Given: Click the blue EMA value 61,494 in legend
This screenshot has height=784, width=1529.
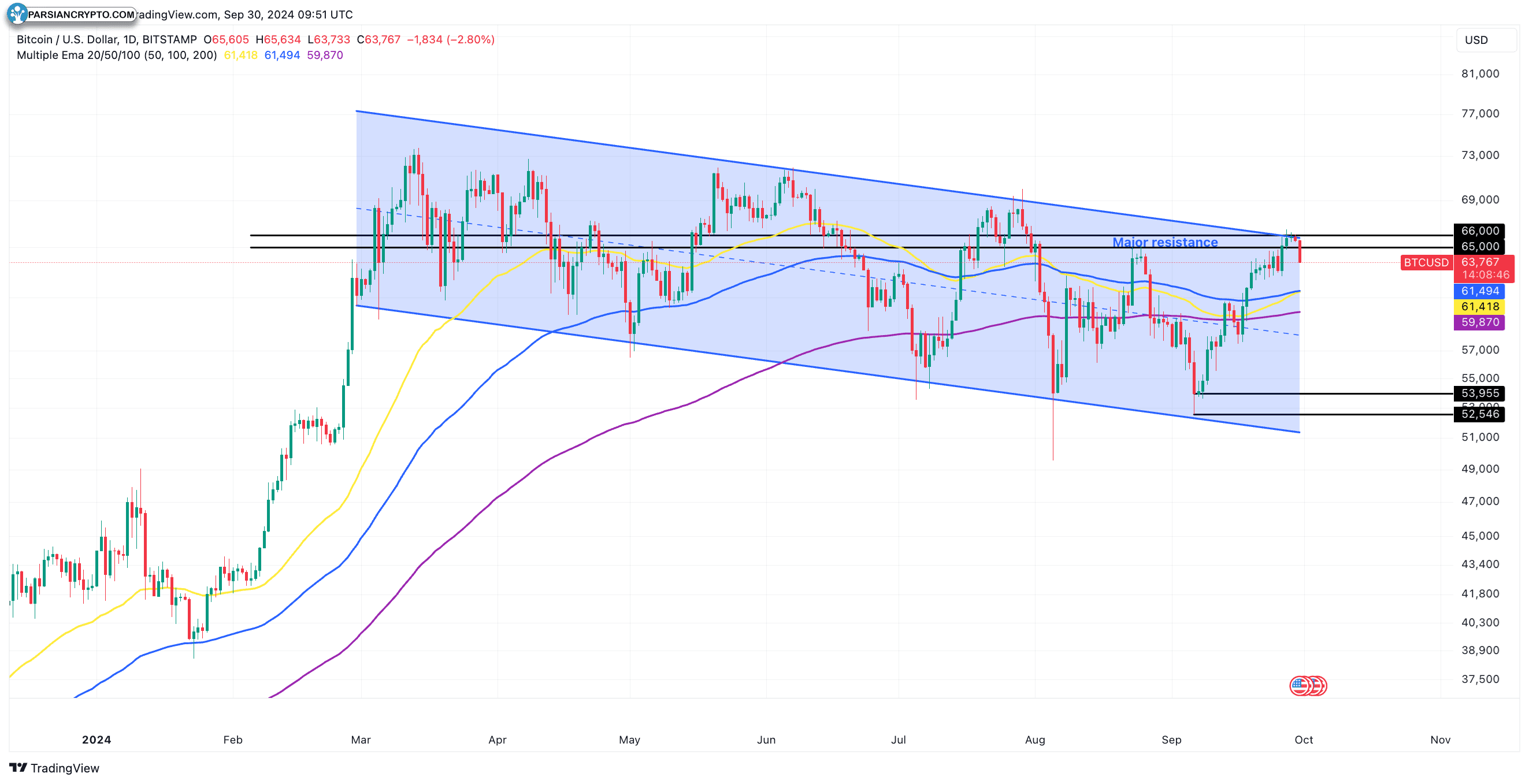Looking at the screenshot, I should [x=282, y=55].
